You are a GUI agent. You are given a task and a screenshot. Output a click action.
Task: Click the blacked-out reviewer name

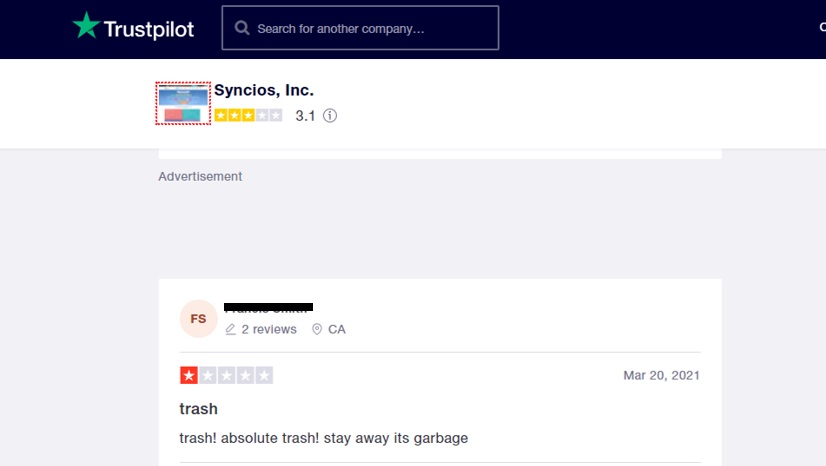[x=268, y=307]
